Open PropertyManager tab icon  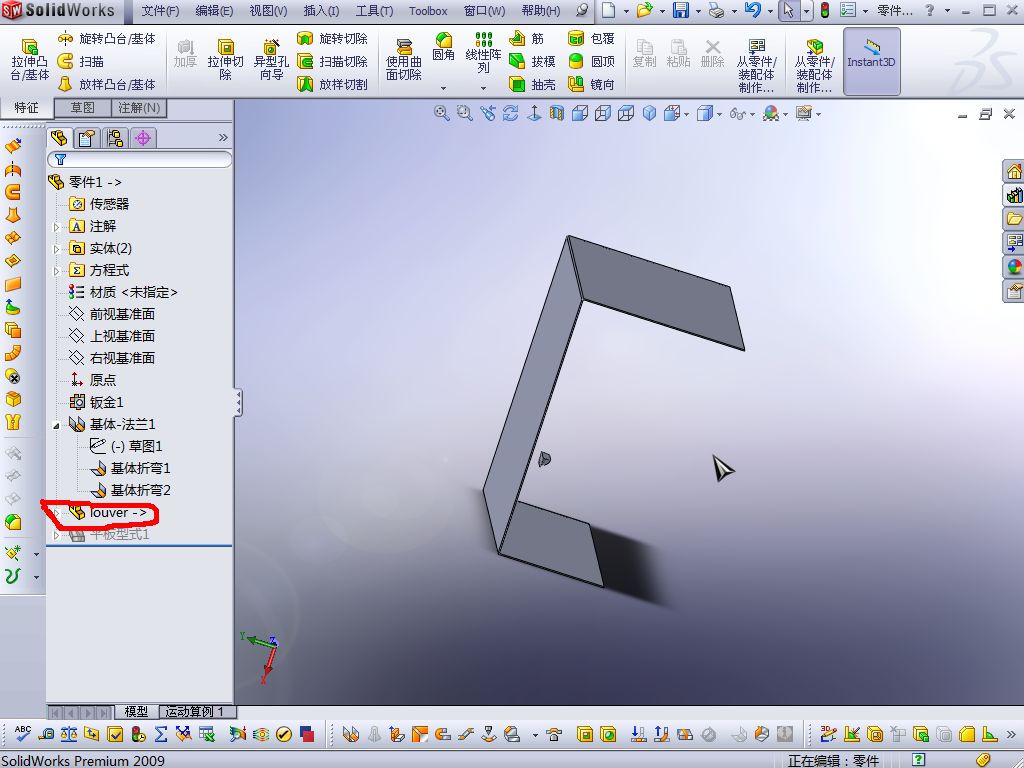click(86, 138)
